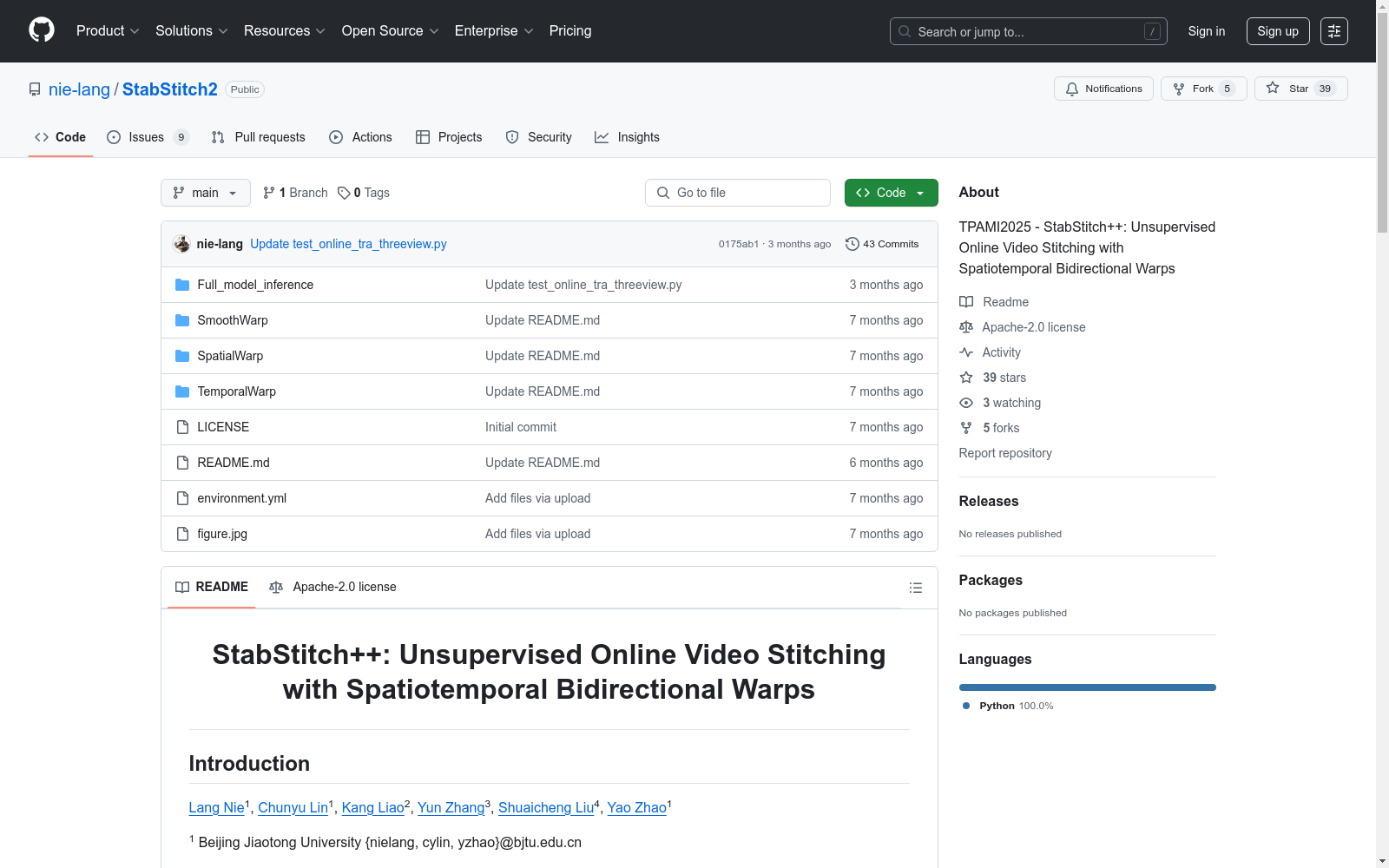Click nie-lang's avatar in commit bar
1389x868 pixels.
click(x=181, y=244)
